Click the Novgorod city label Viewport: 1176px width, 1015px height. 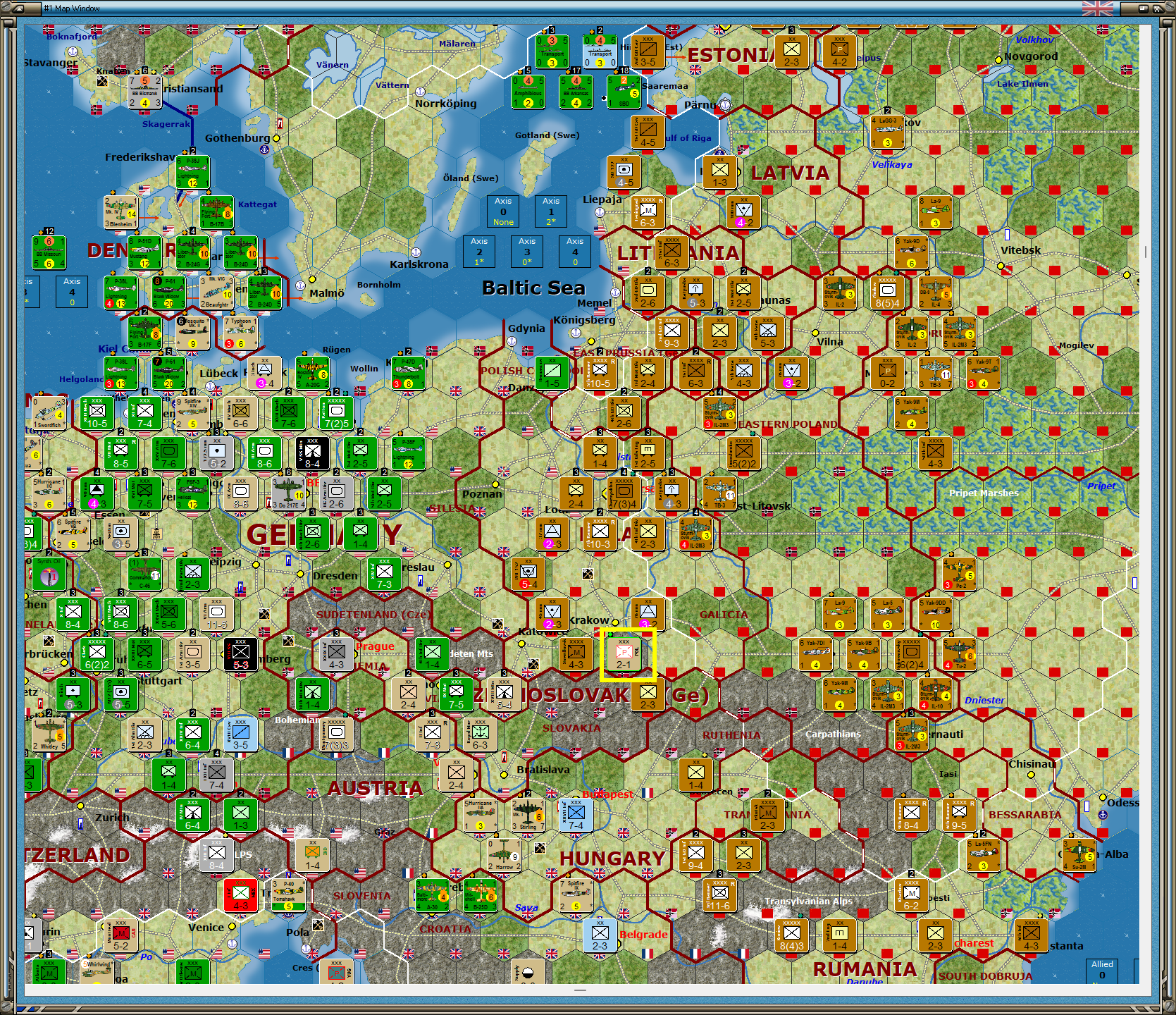pos(1031,56)
